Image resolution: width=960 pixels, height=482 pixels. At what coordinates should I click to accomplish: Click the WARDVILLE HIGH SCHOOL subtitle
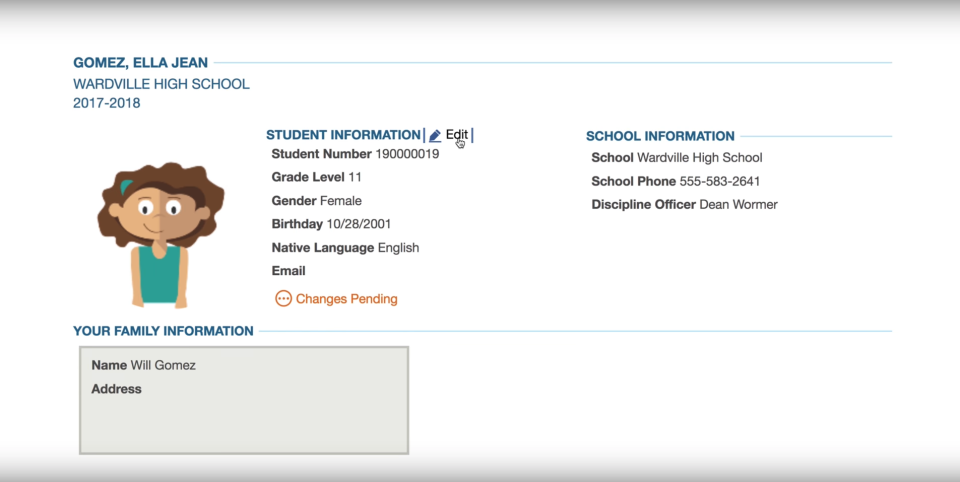[x=161, y=84]
